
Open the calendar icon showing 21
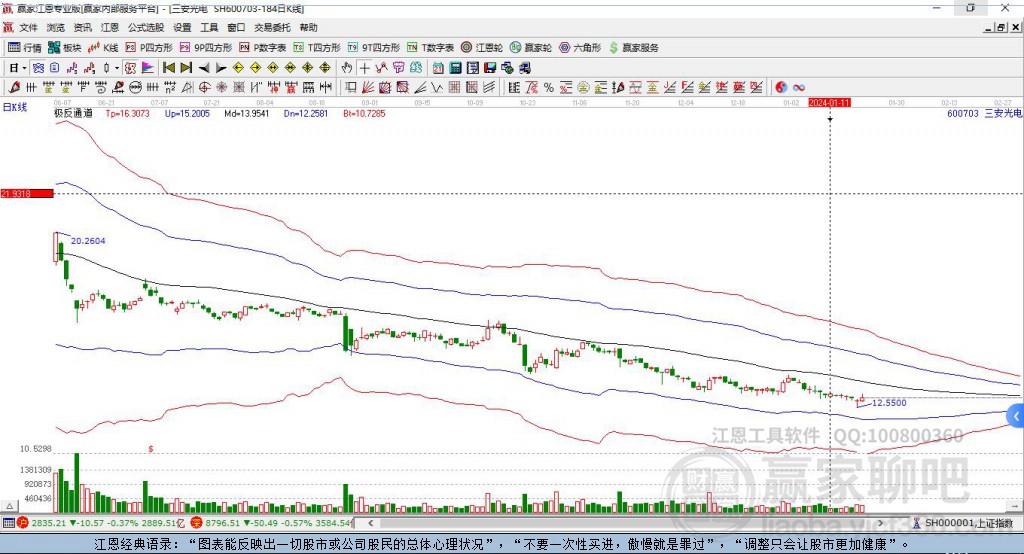tap(438, 68)
